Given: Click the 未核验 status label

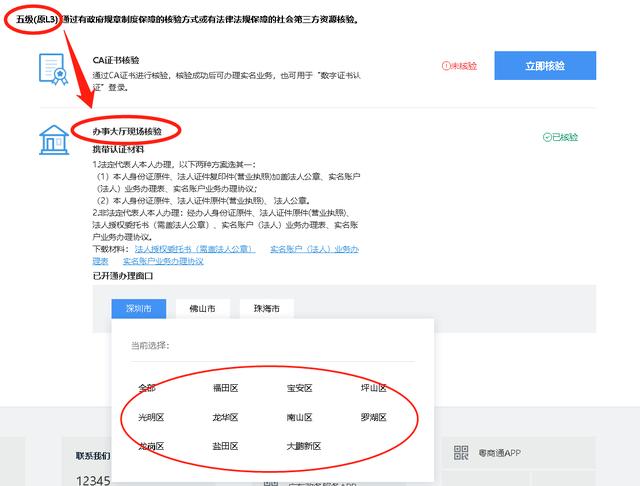Looking at the screenshot, I should coord(459,66).
